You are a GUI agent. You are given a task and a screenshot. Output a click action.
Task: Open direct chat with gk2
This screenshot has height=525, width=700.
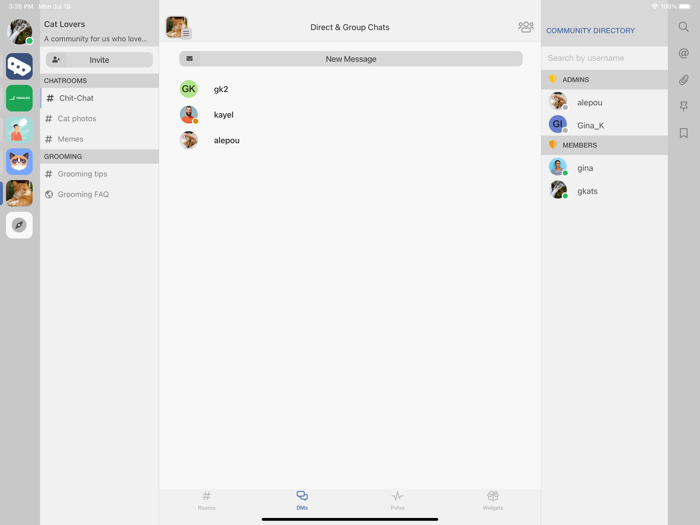pyautogui.click(x=351, y=89)
